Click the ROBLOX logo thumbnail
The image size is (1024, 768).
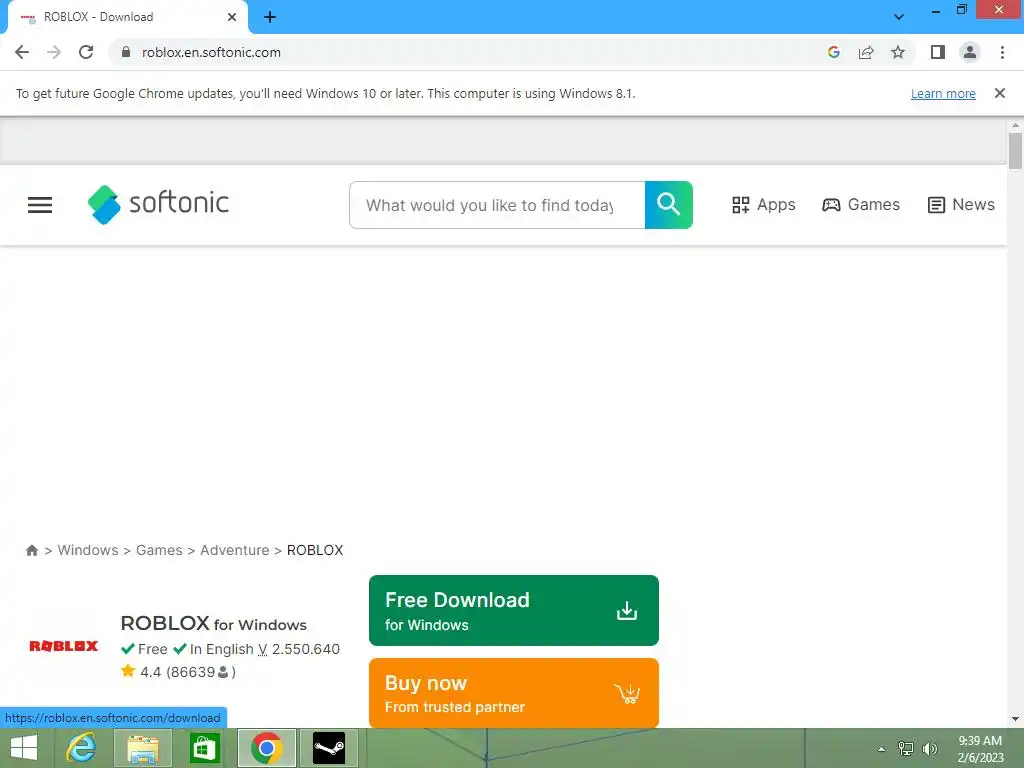point(63,646)
